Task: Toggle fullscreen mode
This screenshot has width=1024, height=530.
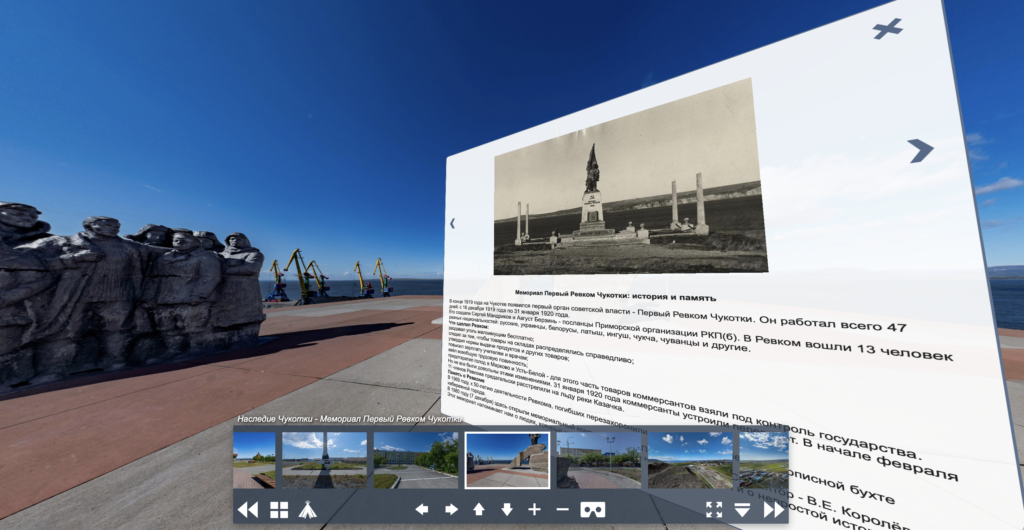Action: coord(714,510)
